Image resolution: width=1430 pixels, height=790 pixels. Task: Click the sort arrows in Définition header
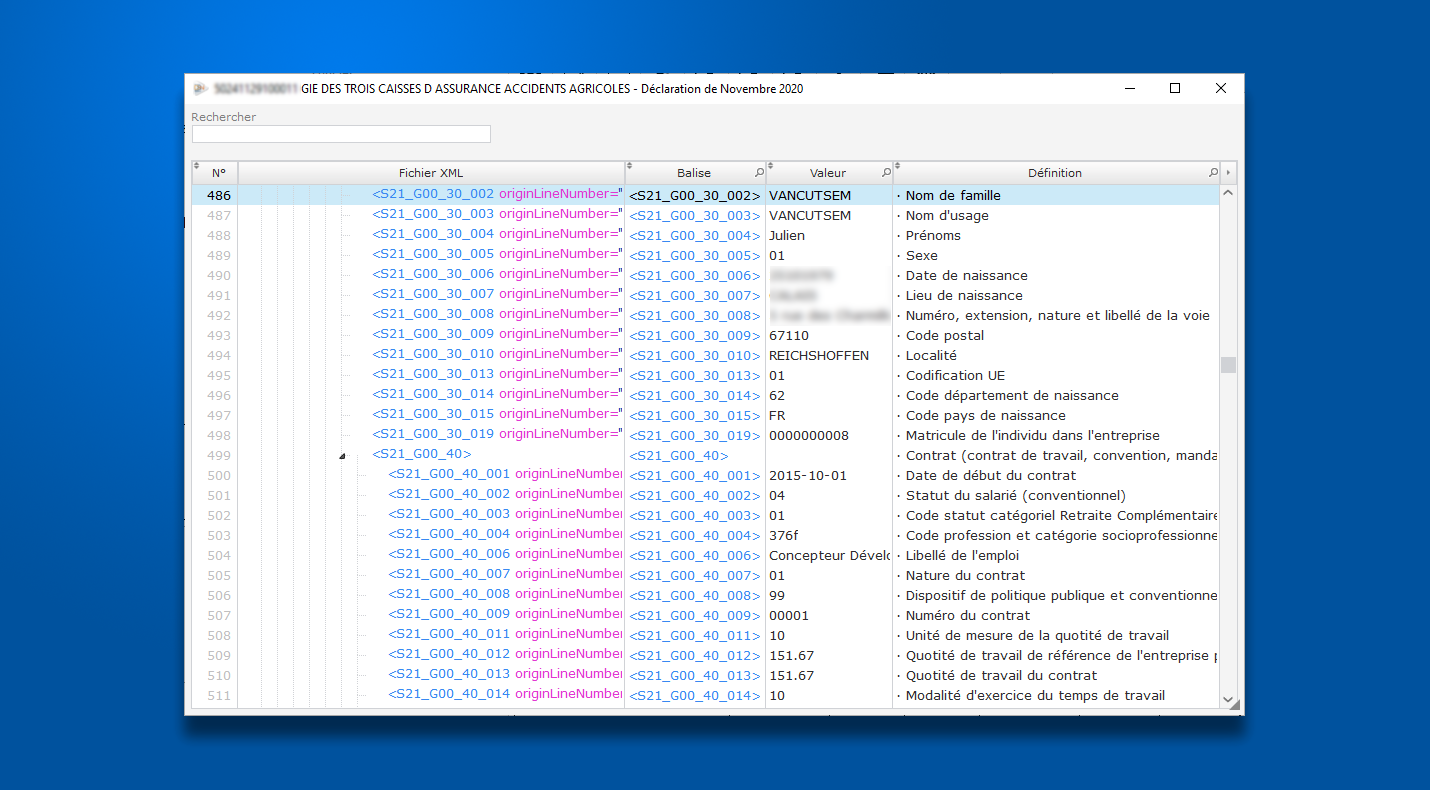pyautogui.click(x=898, y=166)
